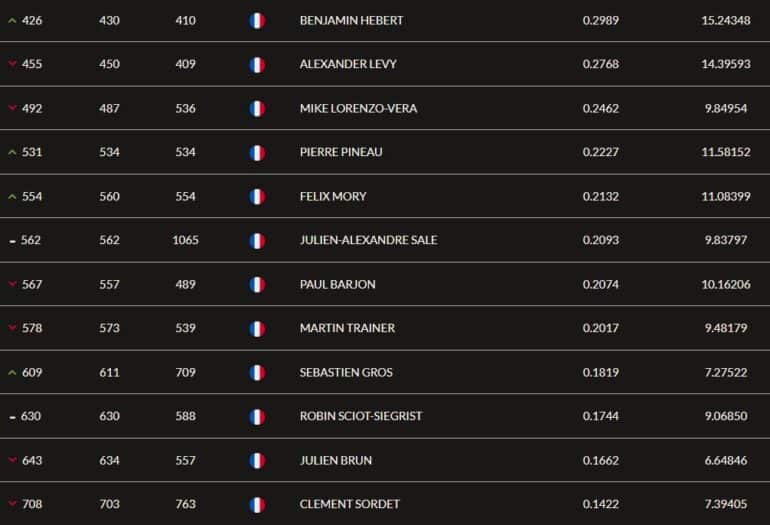Click the green up arrow beside rank 609
The width and height of the screenshot is (770, 525).
tap(12, 373)
